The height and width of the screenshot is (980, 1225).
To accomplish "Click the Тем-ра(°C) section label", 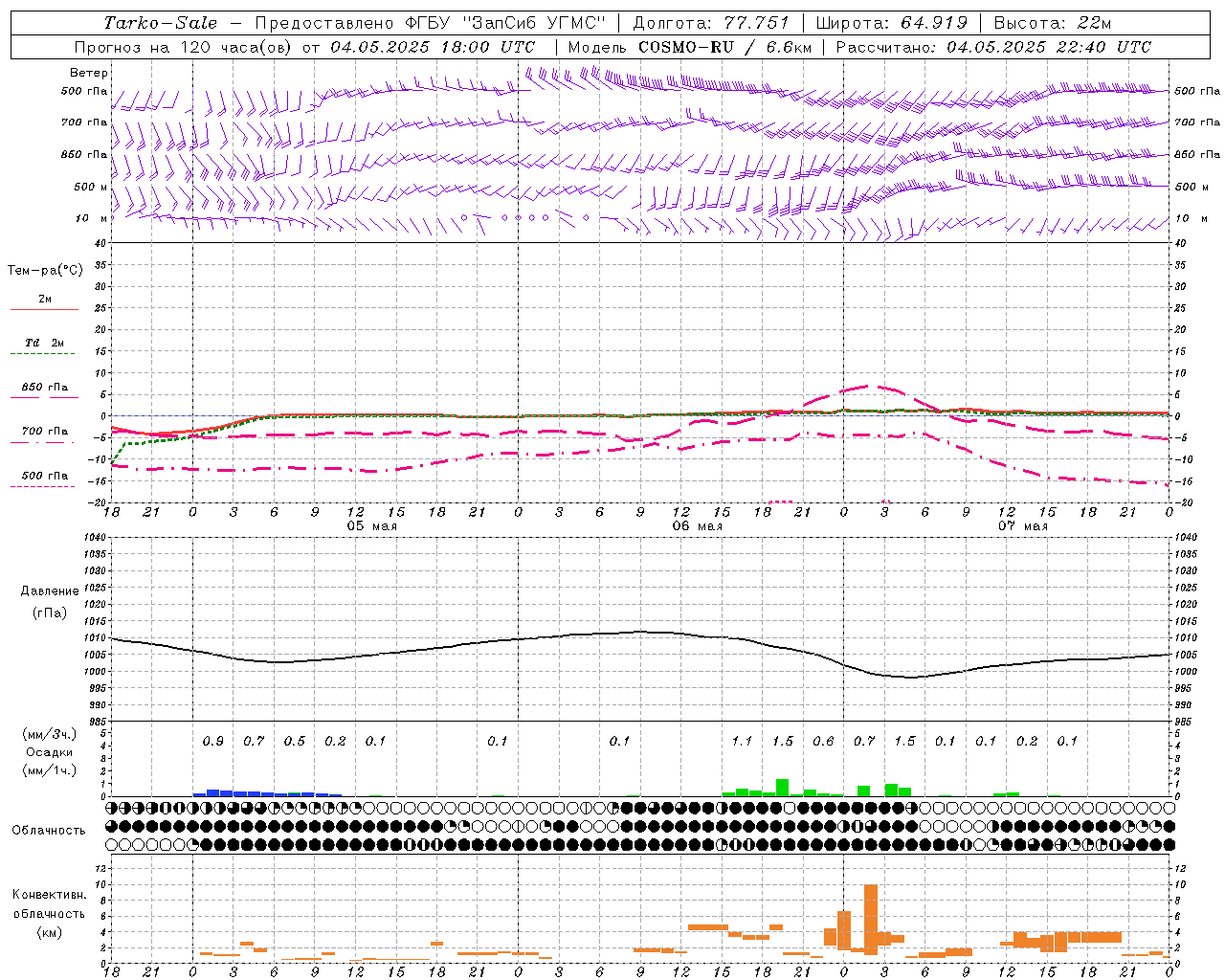I will click(x=45, y=271).
